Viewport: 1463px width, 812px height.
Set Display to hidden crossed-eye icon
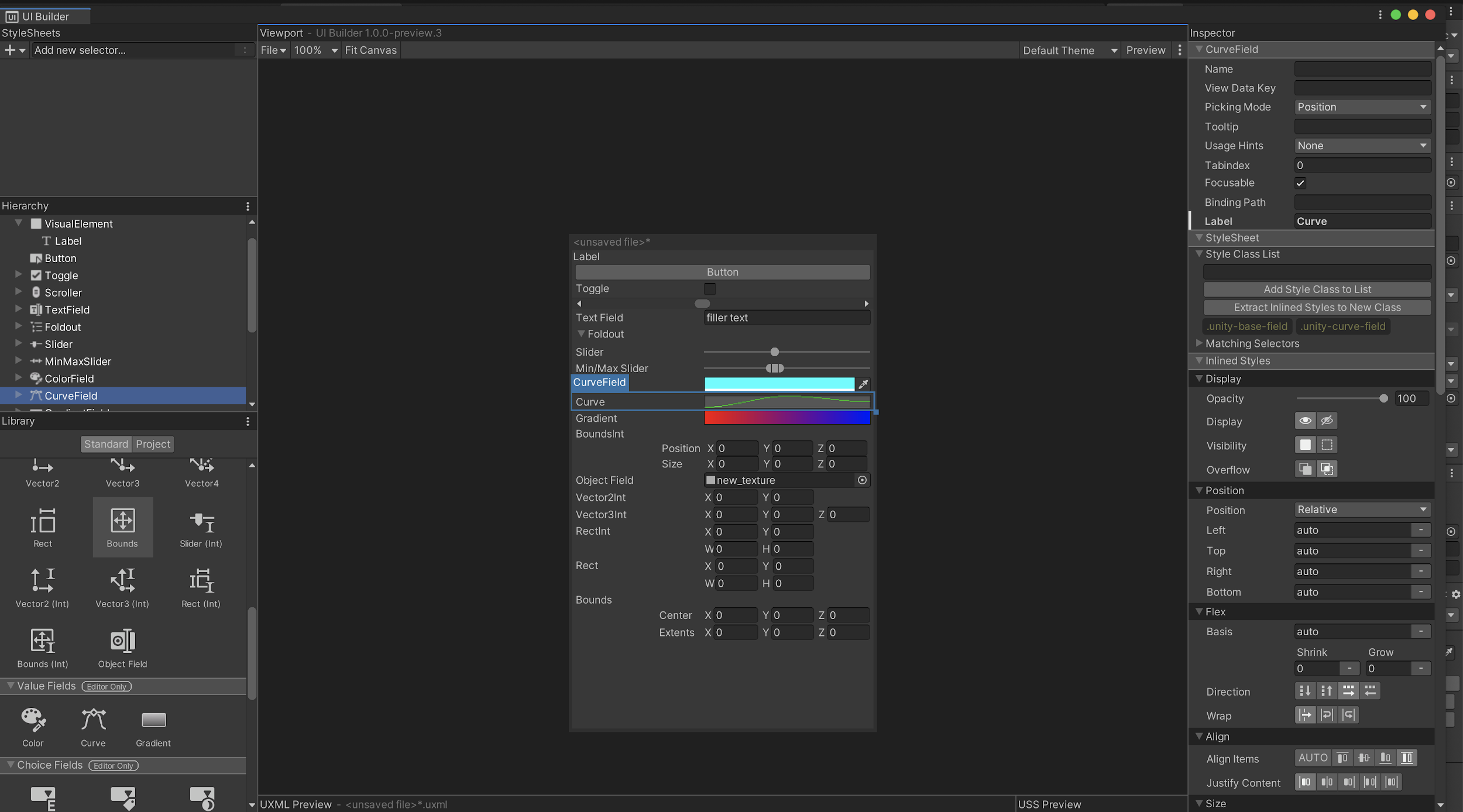pos(1327,421)
